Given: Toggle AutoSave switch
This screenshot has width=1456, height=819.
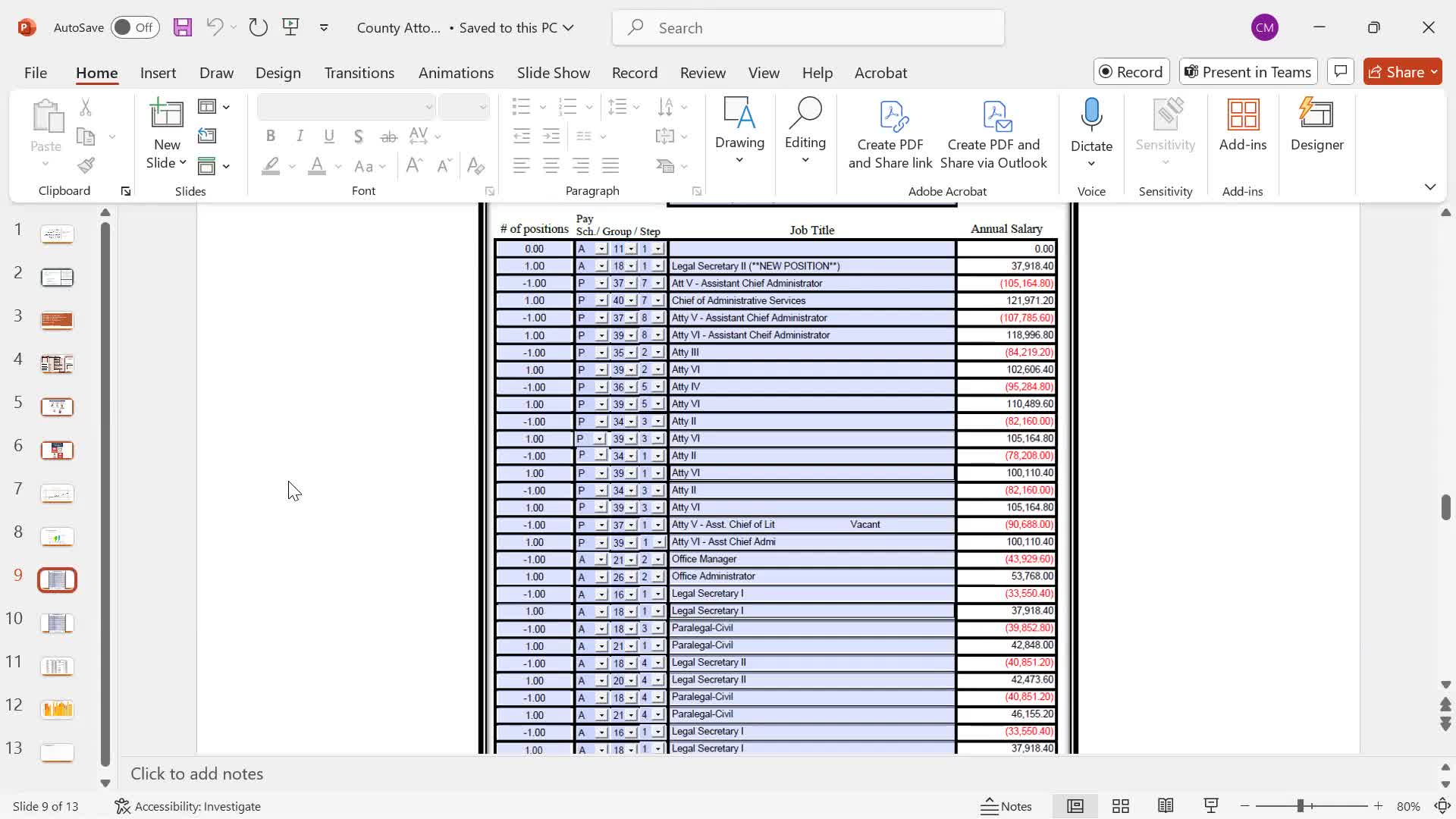Looking at the screenshot, I should click(135, 27).
